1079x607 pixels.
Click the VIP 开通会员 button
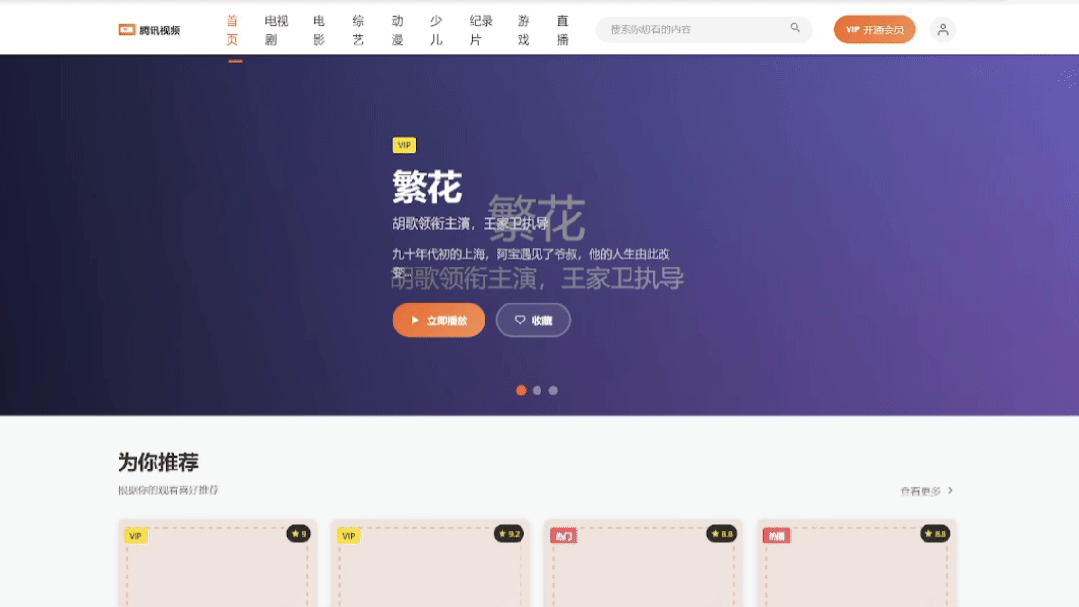[x=874, y=29]
